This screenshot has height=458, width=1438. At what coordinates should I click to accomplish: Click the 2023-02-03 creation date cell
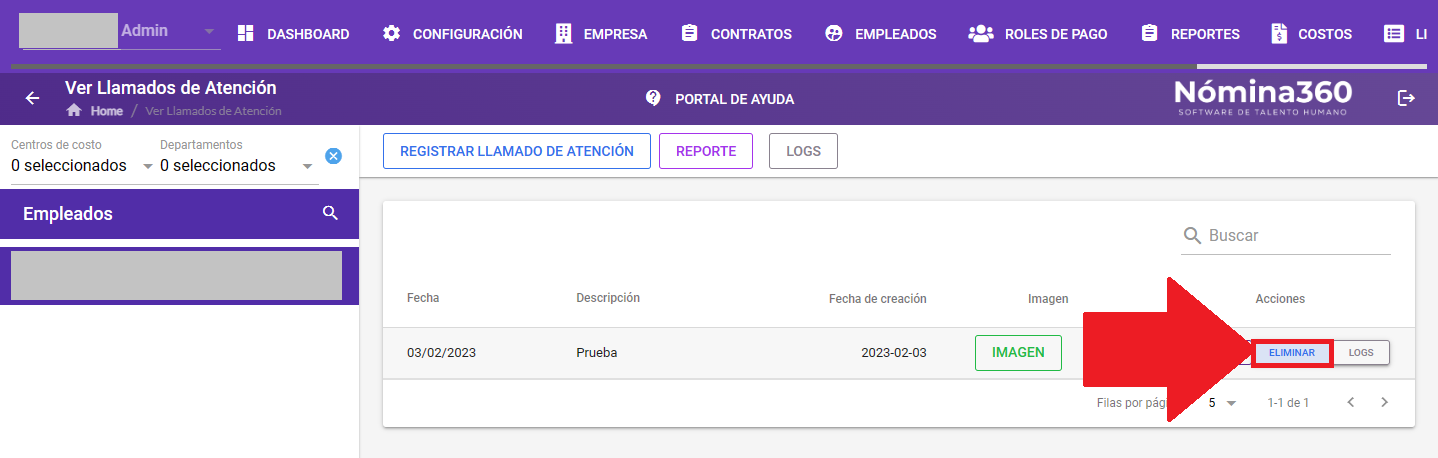(x=893, y=353)
